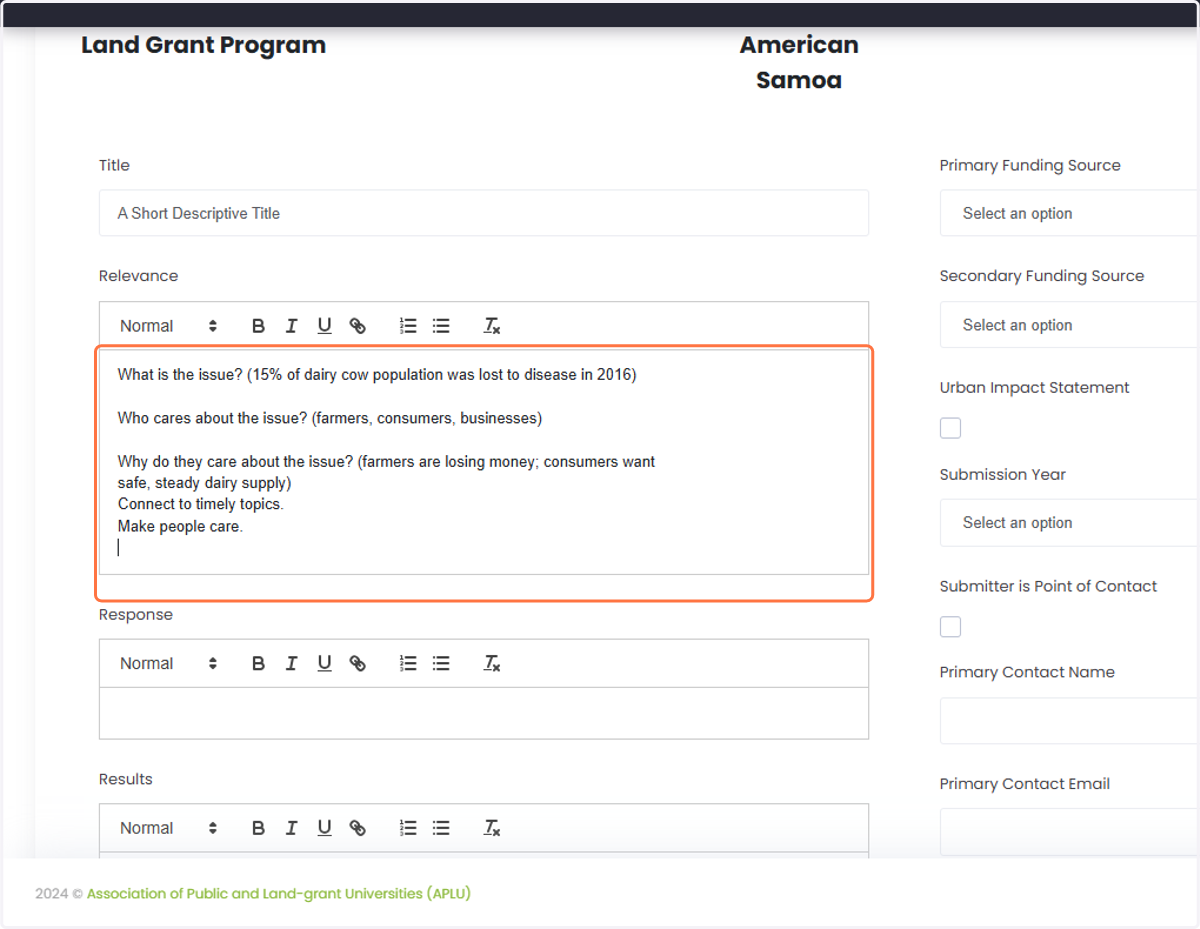Open the Normal style dropdown in the Results editor
The image size is (1200, 929).
(168, 828)
